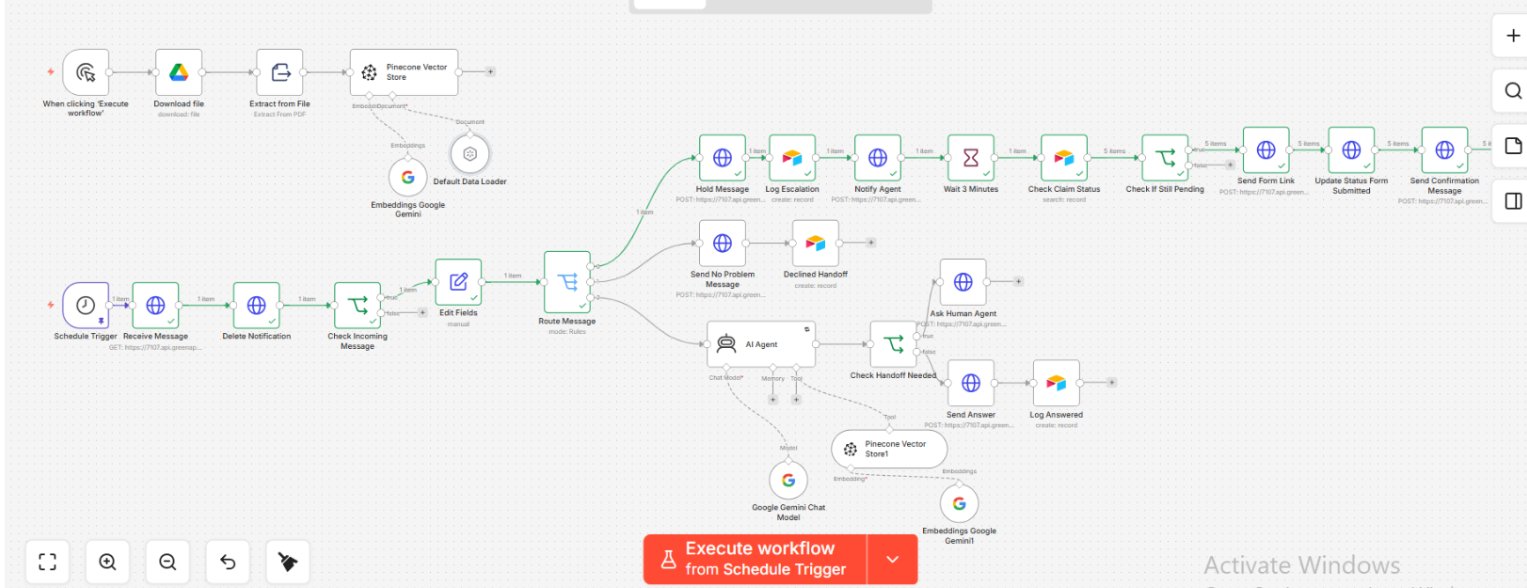1527x588 pixels.
Task: Click the Schedule Trigger node
Action: (x=85, y=305)
